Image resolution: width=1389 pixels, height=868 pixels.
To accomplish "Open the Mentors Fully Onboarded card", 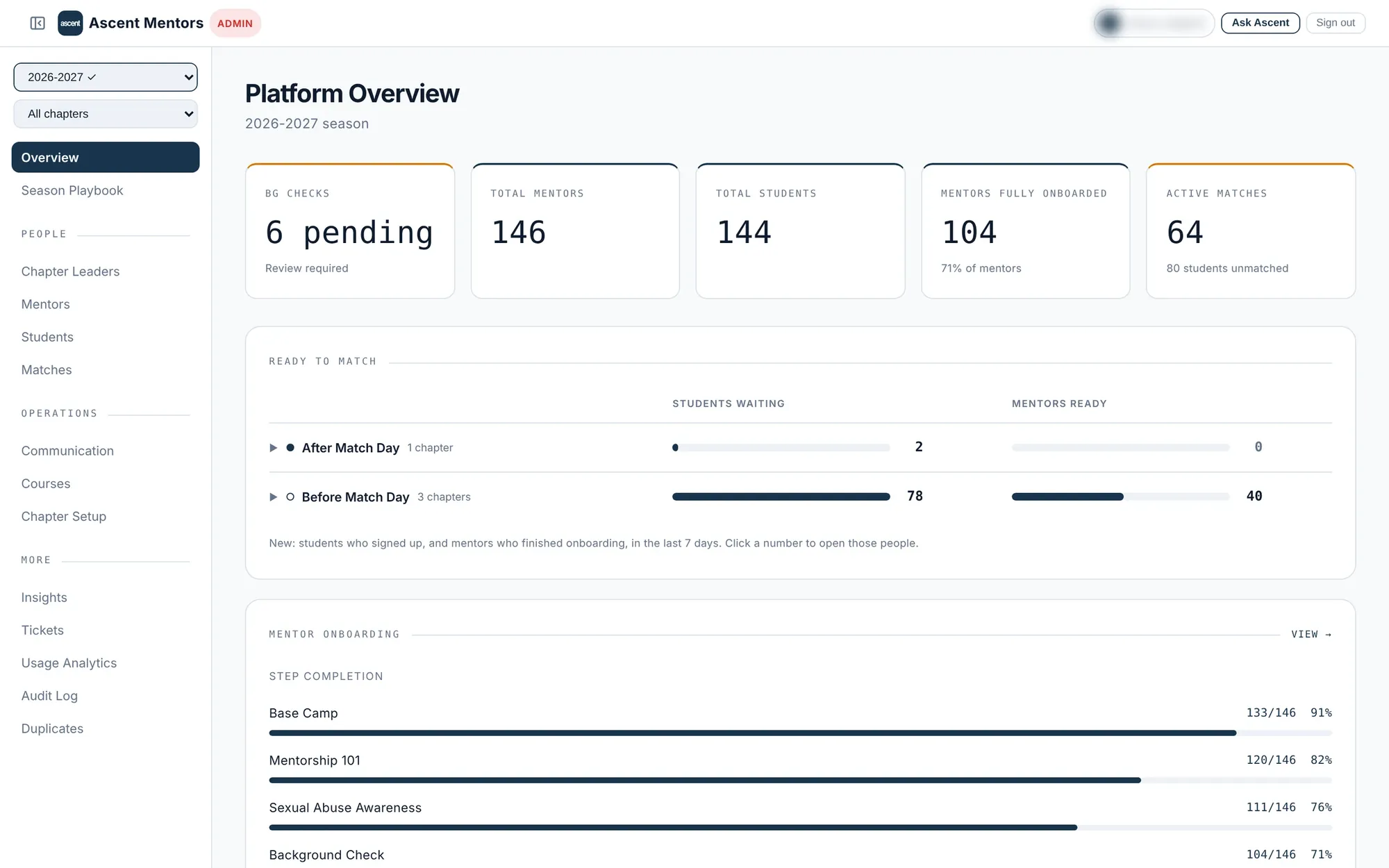I will pos(1026,231).
